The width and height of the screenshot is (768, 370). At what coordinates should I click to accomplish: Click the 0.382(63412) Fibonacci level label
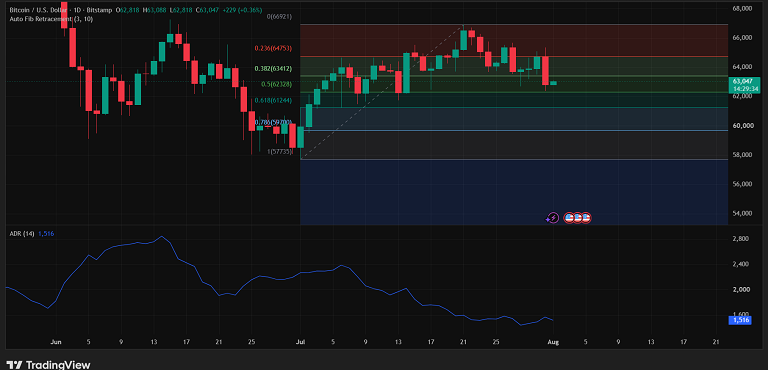[x=273, y=69]
